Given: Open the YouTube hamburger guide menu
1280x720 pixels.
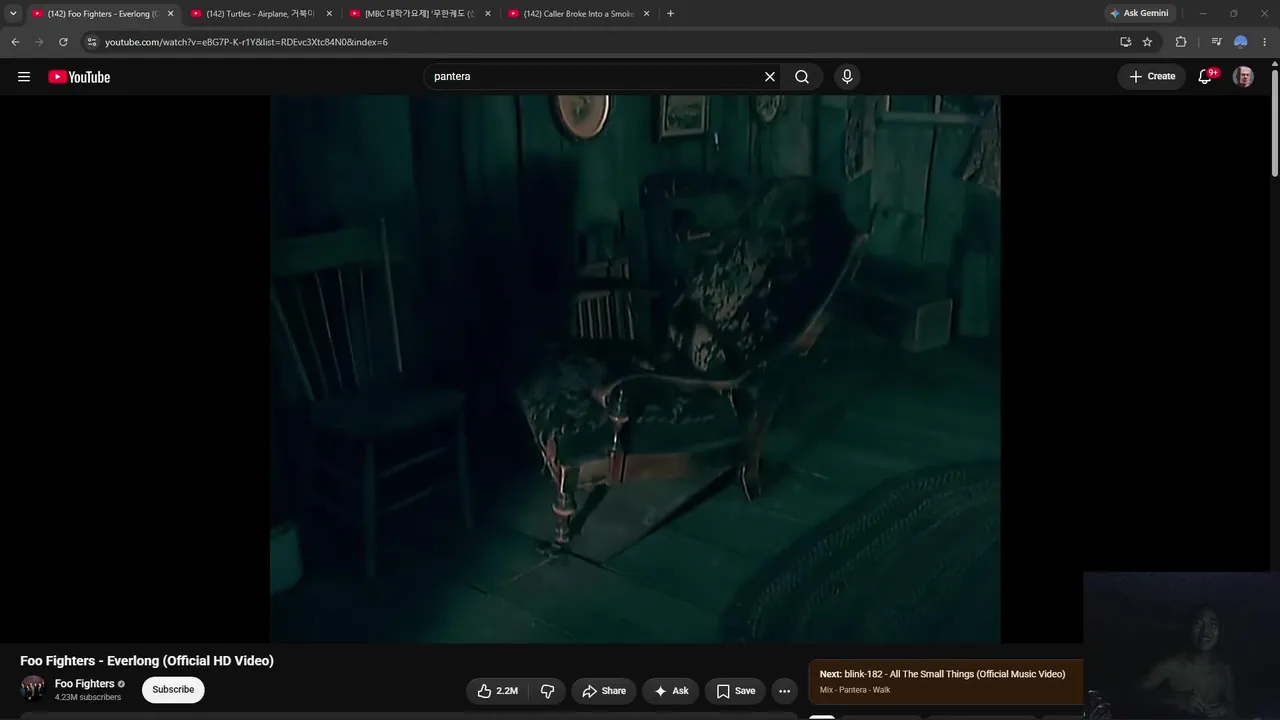Looking at the screenshot, I should pyautogui.click(x=24, y=77).
